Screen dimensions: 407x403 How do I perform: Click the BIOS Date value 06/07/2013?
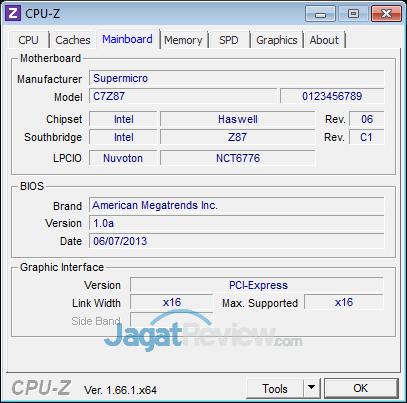coord(237,241)
